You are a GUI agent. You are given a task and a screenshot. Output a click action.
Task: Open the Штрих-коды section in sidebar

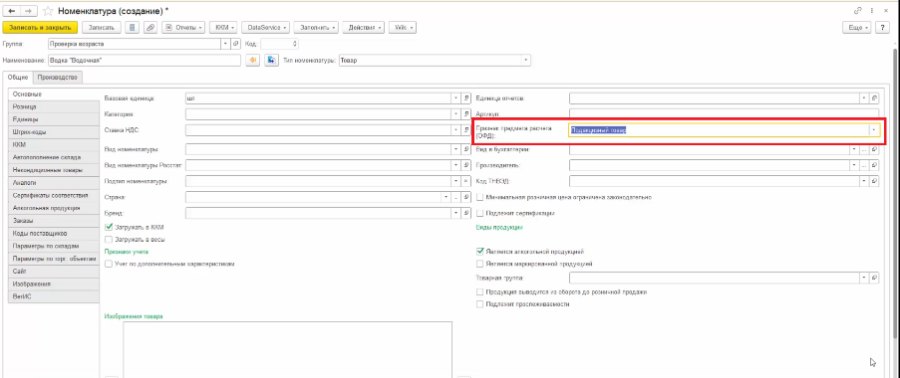point(53,132)
